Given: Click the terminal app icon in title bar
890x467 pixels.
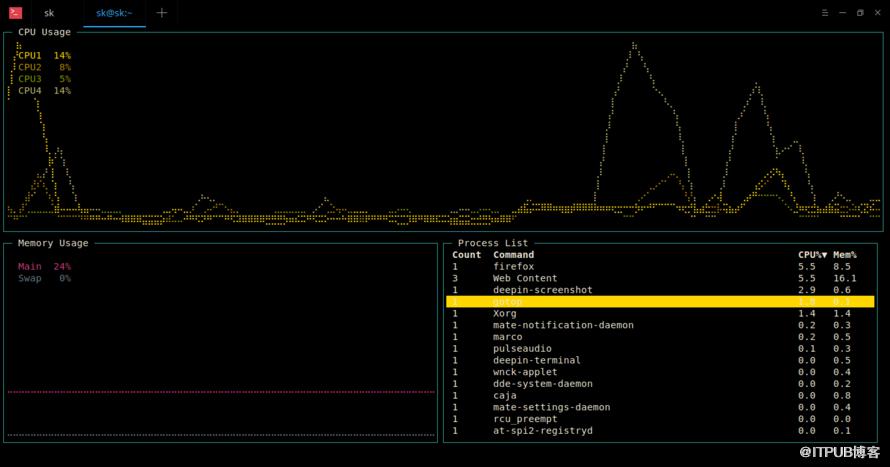Looking at the screenshot, I should tap(15, 12).
